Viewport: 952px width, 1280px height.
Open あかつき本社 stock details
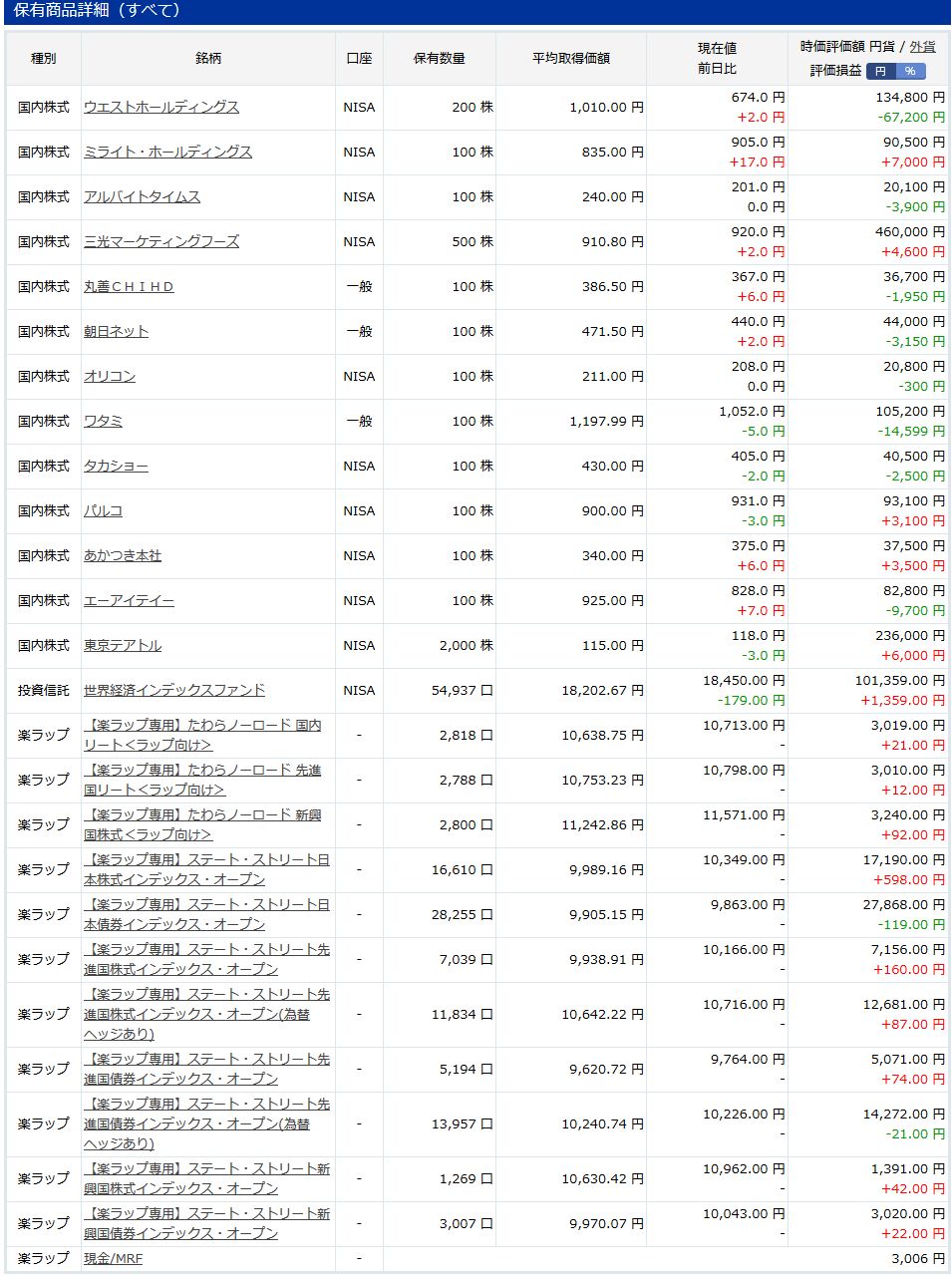[123, 555]
